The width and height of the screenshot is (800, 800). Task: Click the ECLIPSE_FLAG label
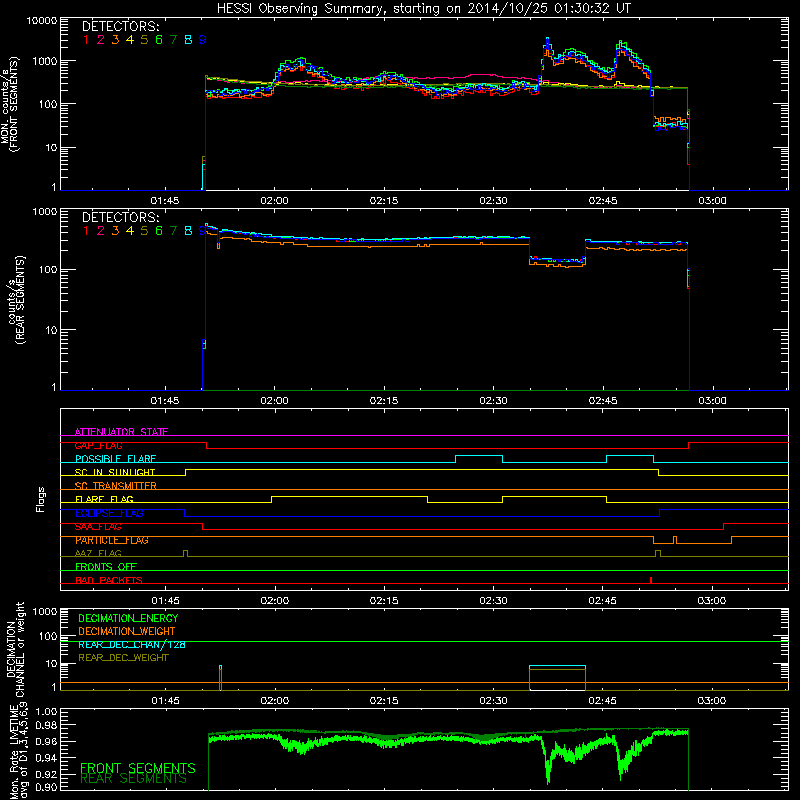(x=109, y=513)
